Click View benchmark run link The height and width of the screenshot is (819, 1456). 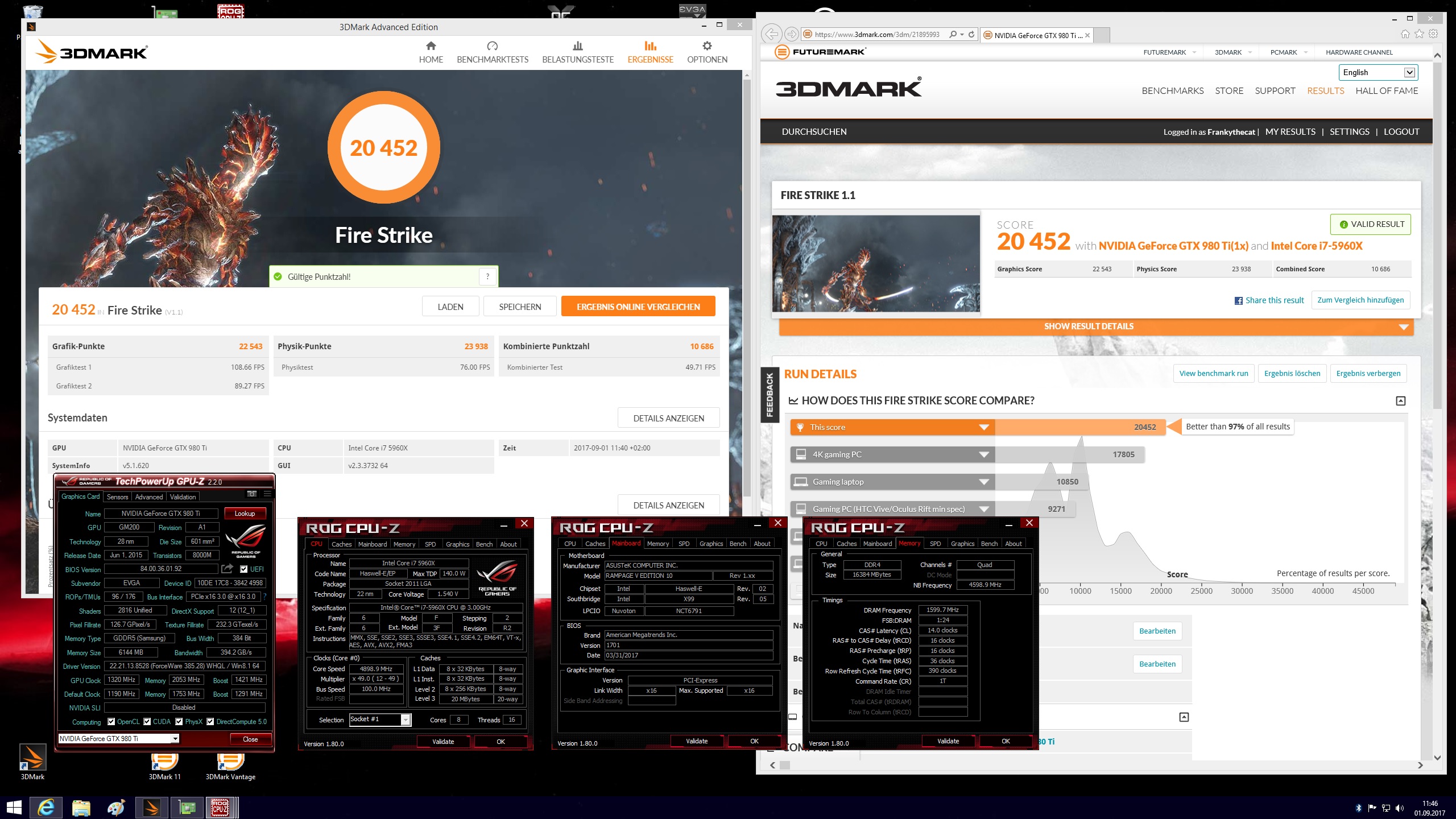pyautogui.click(x=1214, y=374)
